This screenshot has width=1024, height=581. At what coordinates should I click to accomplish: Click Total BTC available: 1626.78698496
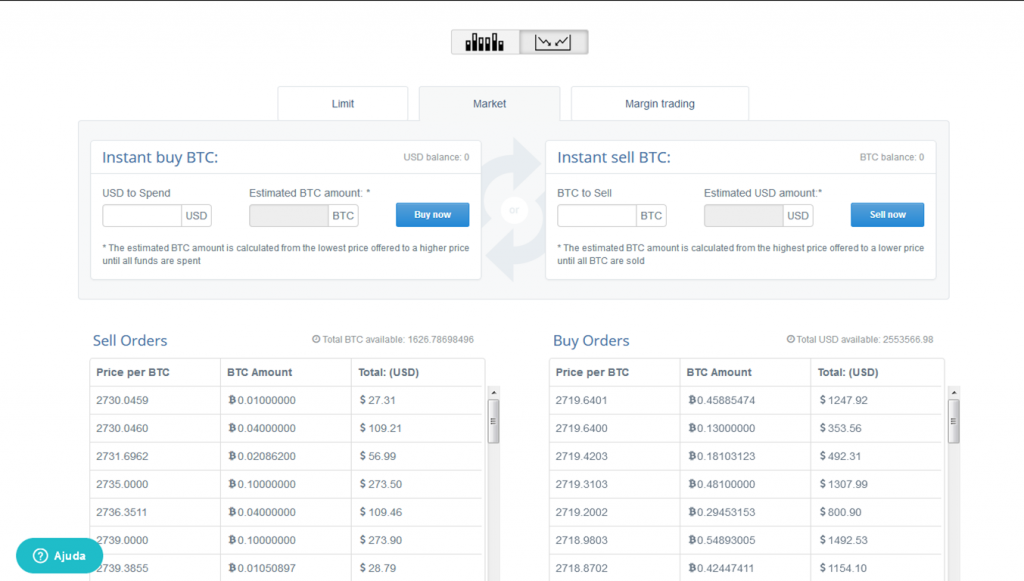point(398,339)
